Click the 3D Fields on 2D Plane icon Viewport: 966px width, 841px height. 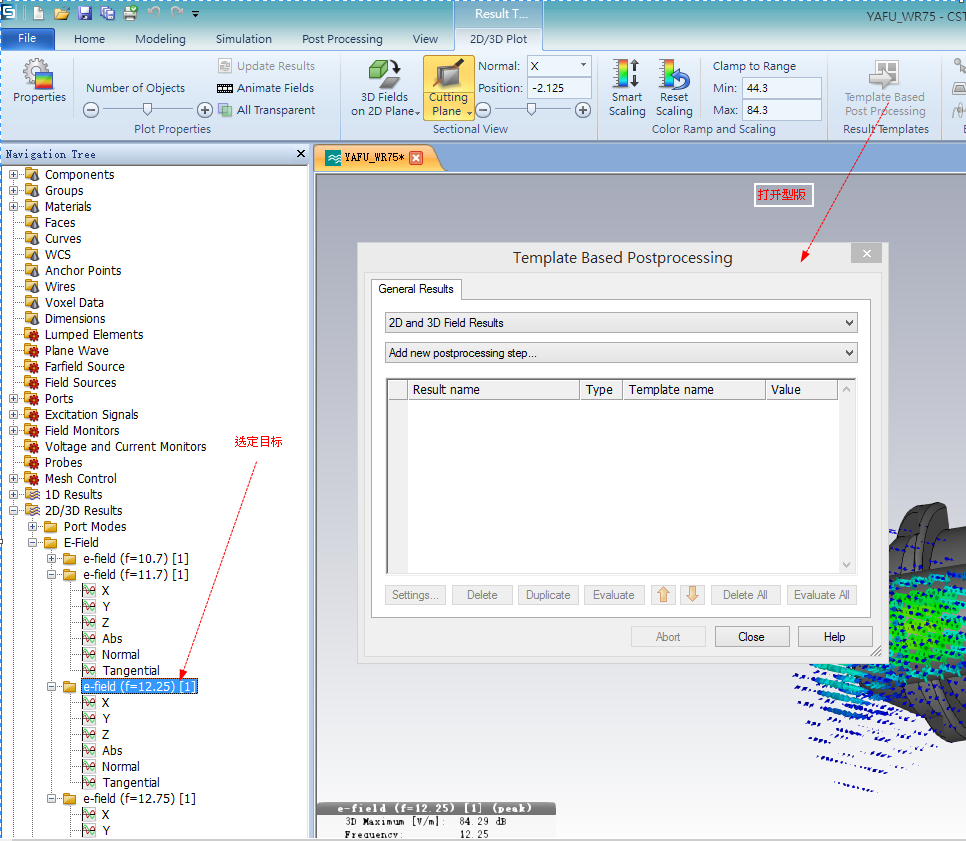pyautogui.click(x=385, y=88)
